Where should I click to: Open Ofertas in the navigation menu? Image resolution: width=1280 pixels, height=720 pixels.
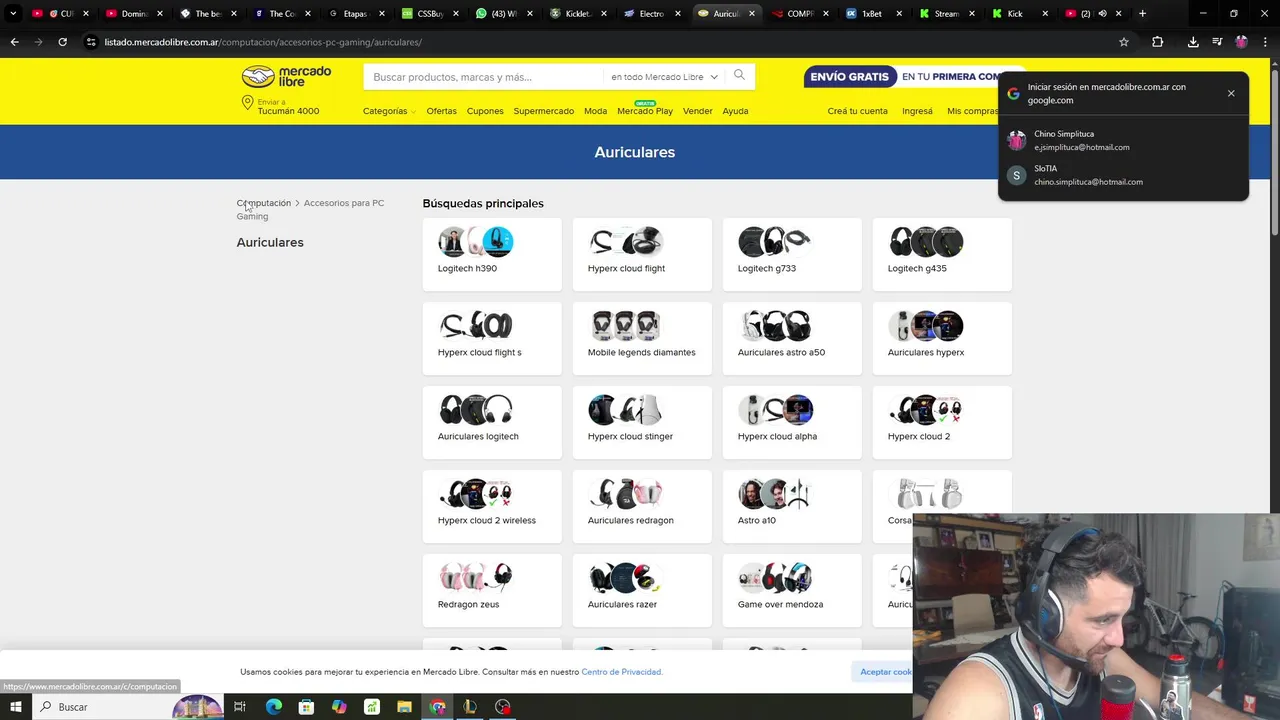pos(441,111)
